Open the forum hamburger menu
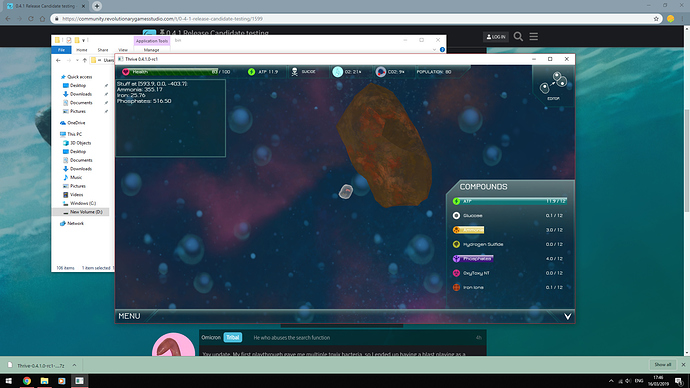The width and height of the screenshot is (690, 388). [533, 37]
